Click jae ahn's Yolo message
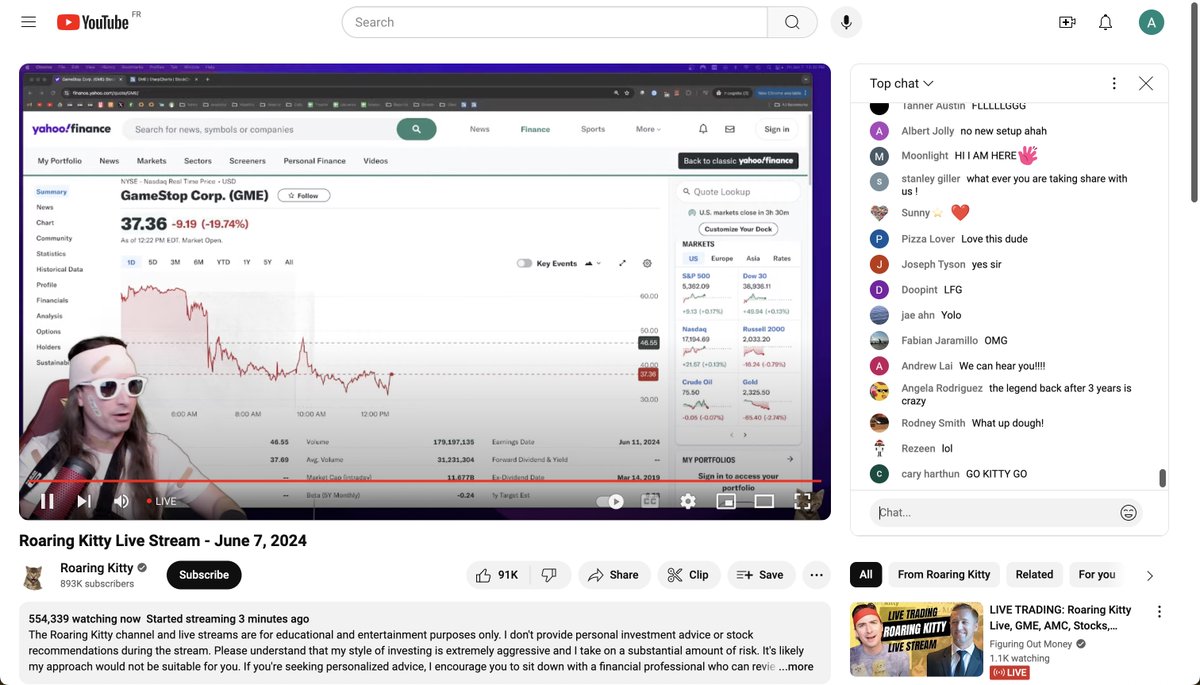 tap(953, 315)
